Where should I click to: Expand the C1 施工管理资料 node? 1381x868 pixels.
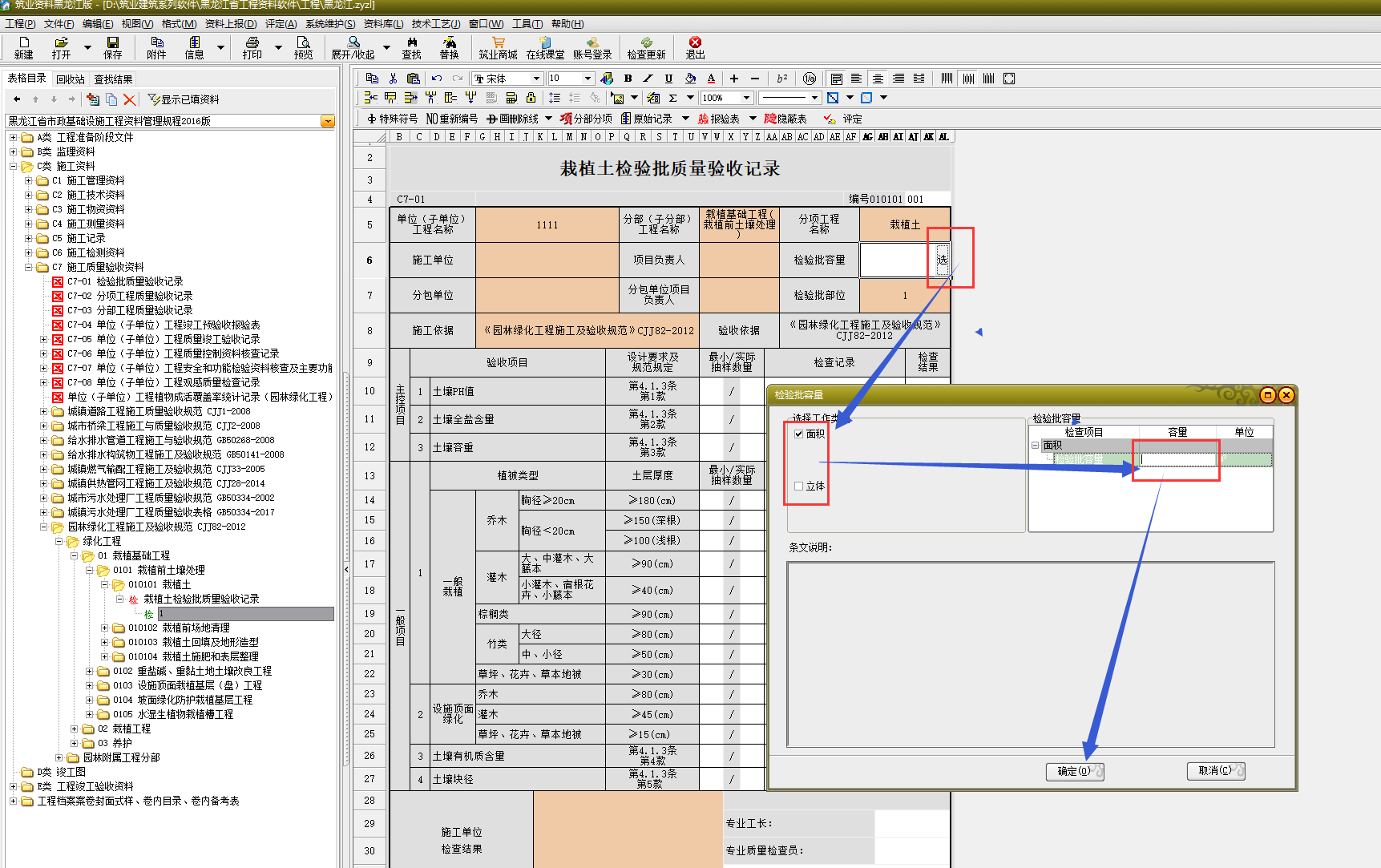click(x=28, y=180)
